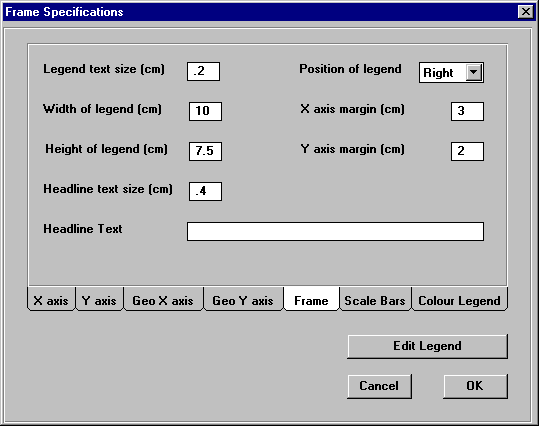Cancel the Frame Specifications dialog
539x426 pixels.
pos(379,386)
